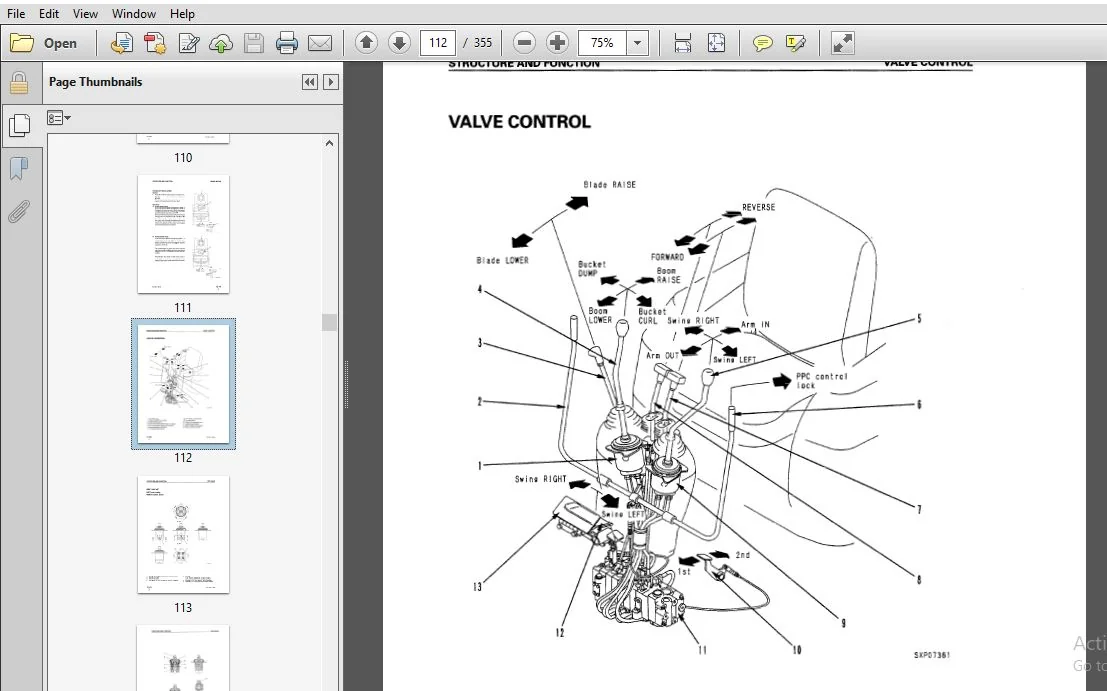Screen dimensions: 1107x691
Task: Click the page label 110
Action: (183, 157)
